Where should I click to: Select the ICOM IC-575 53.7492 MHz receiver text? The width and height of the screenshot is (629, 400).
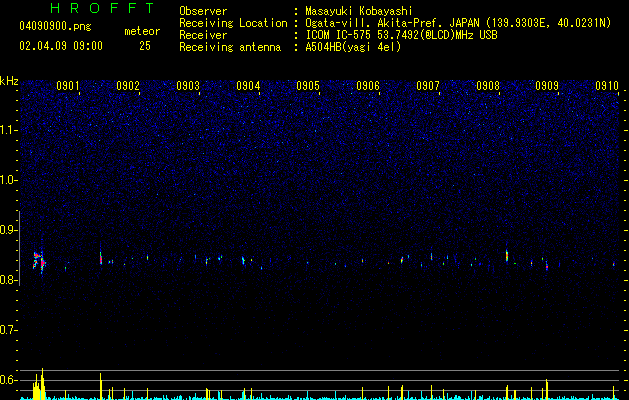tap(401, 35)
